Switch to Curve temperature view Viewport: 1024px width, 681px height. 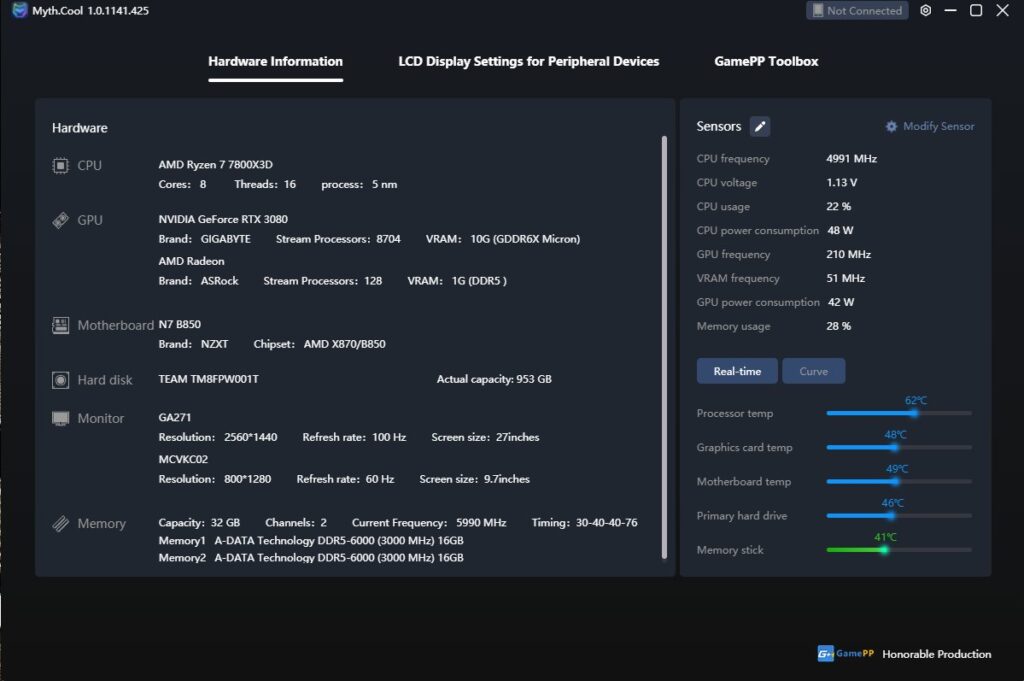[813, 371]
